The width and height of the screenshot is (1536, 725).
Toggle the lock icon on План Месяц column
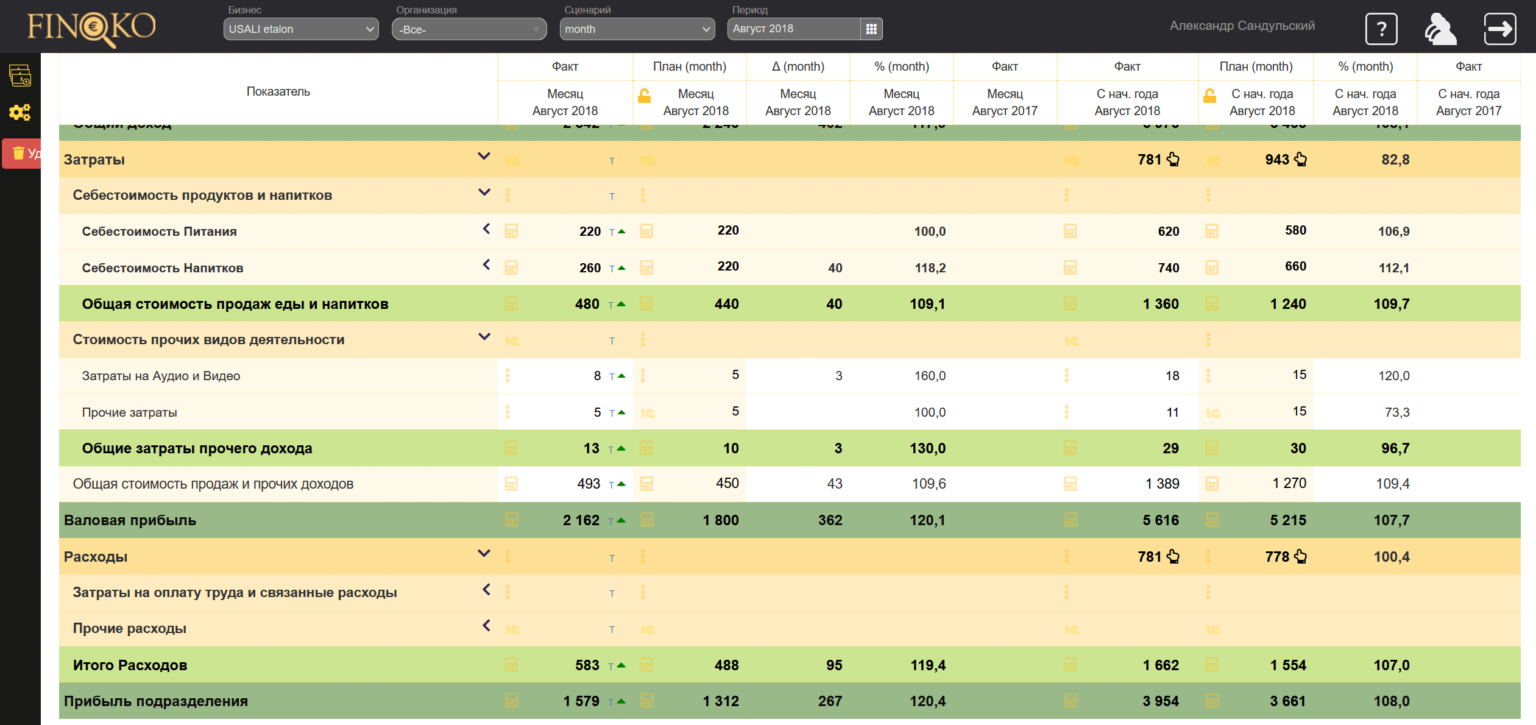[645, 96]
